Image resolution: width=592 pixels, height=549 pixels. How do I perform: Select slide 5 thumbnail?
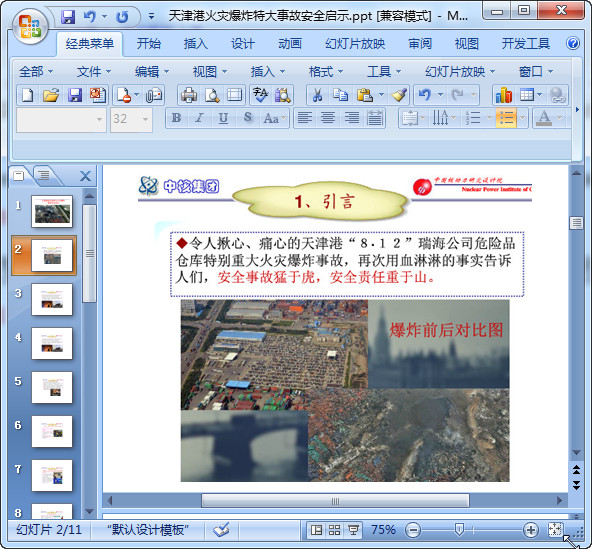point(52,388)
